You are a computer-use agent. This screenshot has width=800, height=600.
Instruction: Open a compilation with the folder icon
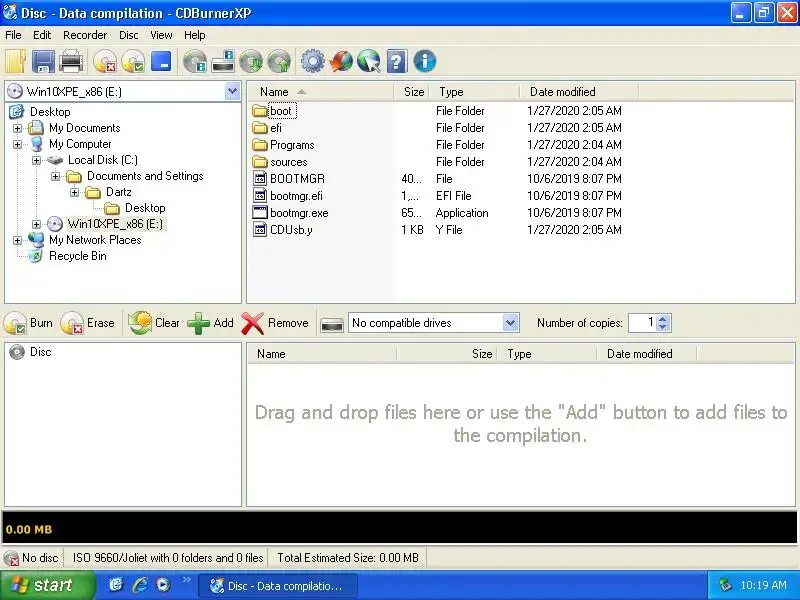[x=16, y=62]
